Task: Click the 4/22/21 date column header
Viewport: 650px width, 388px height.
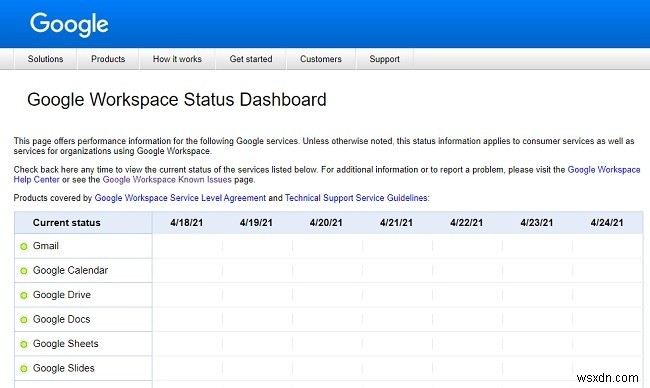Action: (466, 223)
